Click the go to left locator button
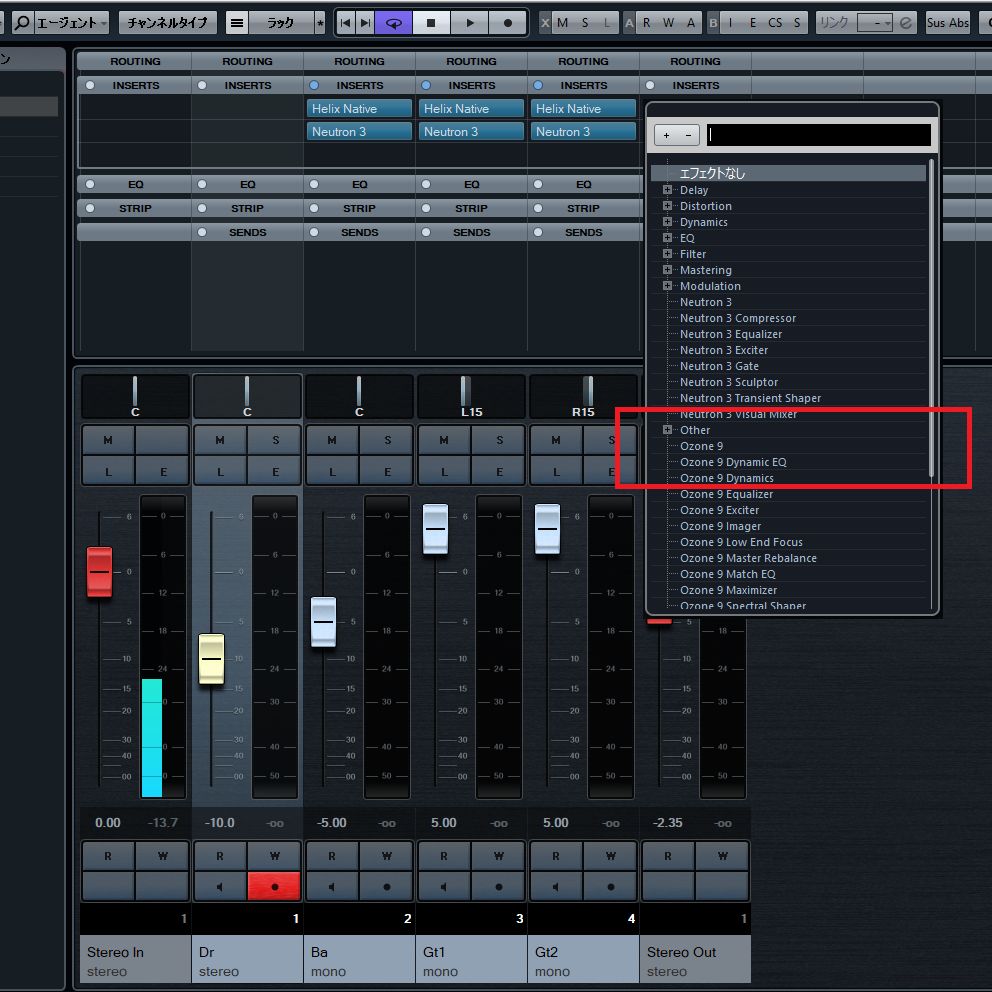Image resolution: width=992 pixels, height=992 pixels. (x=345, y=23)
